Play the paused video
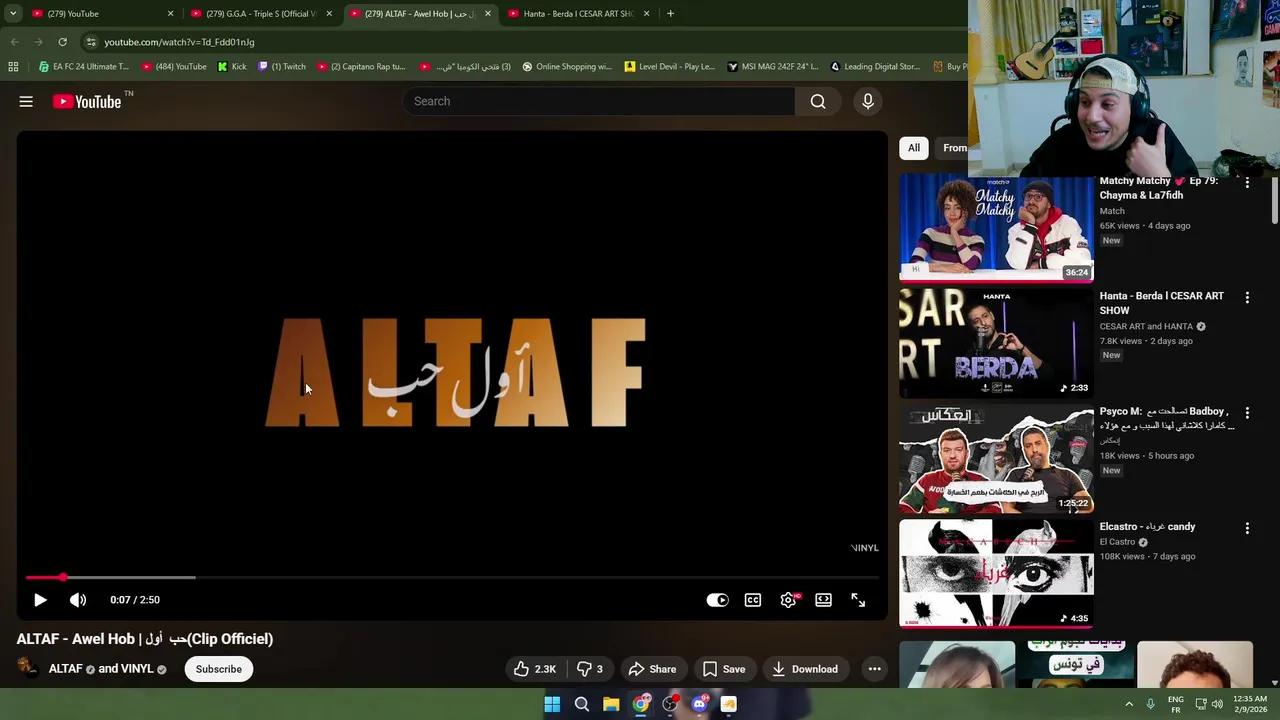Image resolution: width=1280 pixels, height=720 pixels. point(40,600)
